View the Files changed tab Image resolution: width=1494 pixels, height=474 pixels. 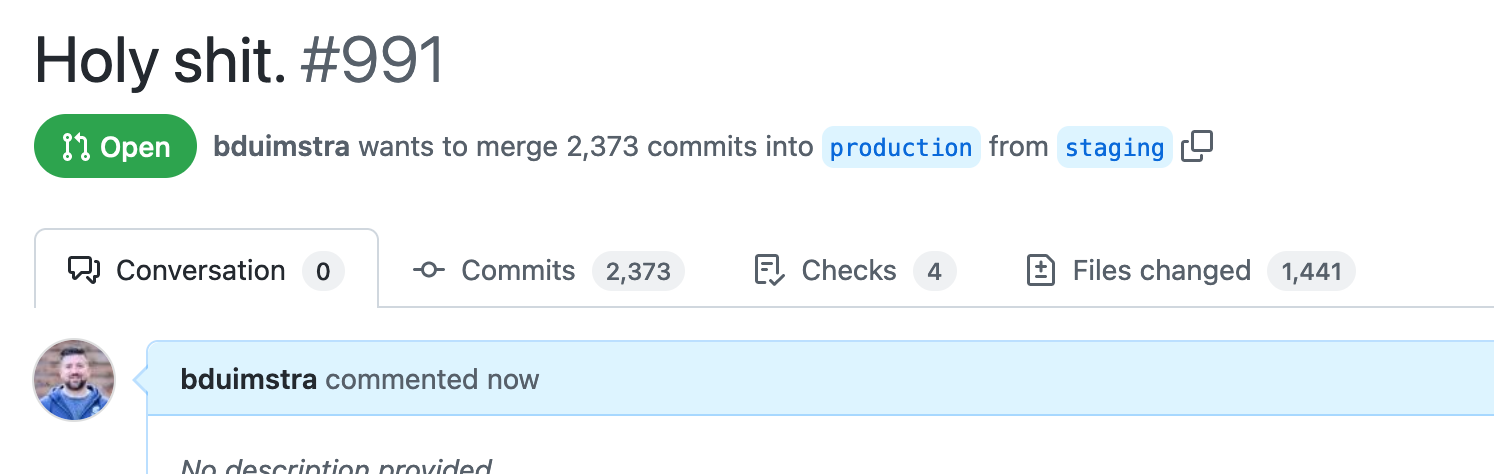(x=1191, y=270)
